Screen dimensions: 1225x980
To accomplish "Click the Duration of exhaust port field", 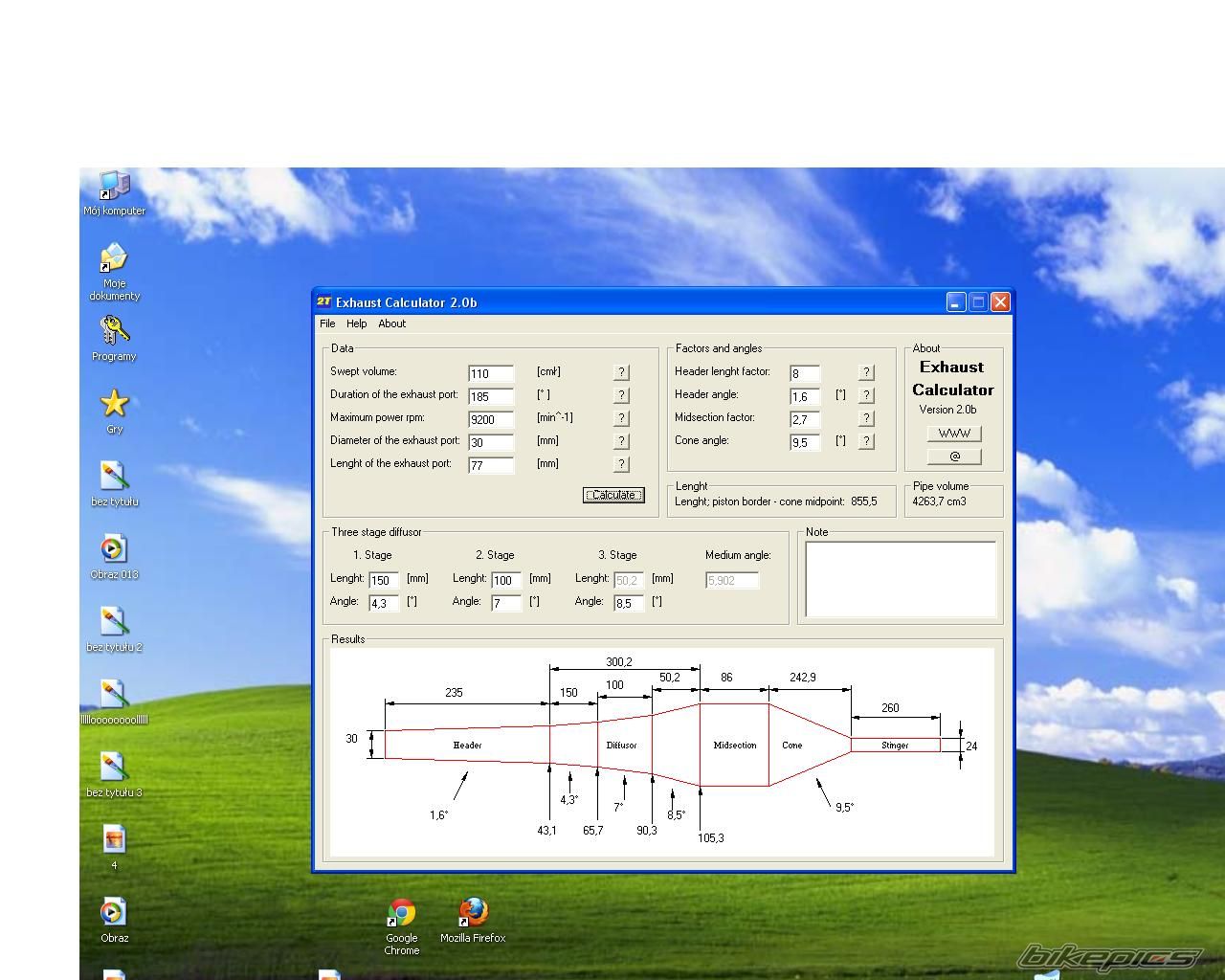I will tap(491, 396).
